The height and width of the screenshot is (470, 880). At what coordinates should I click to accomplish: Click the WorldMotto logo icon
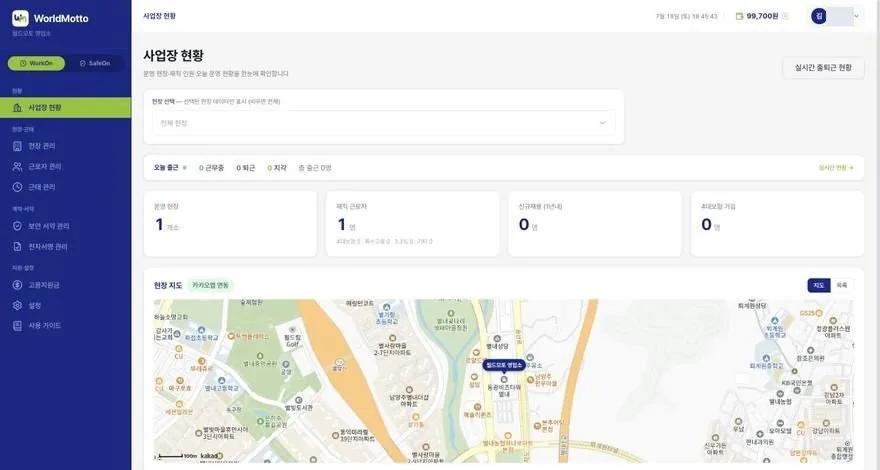[20, 18]
